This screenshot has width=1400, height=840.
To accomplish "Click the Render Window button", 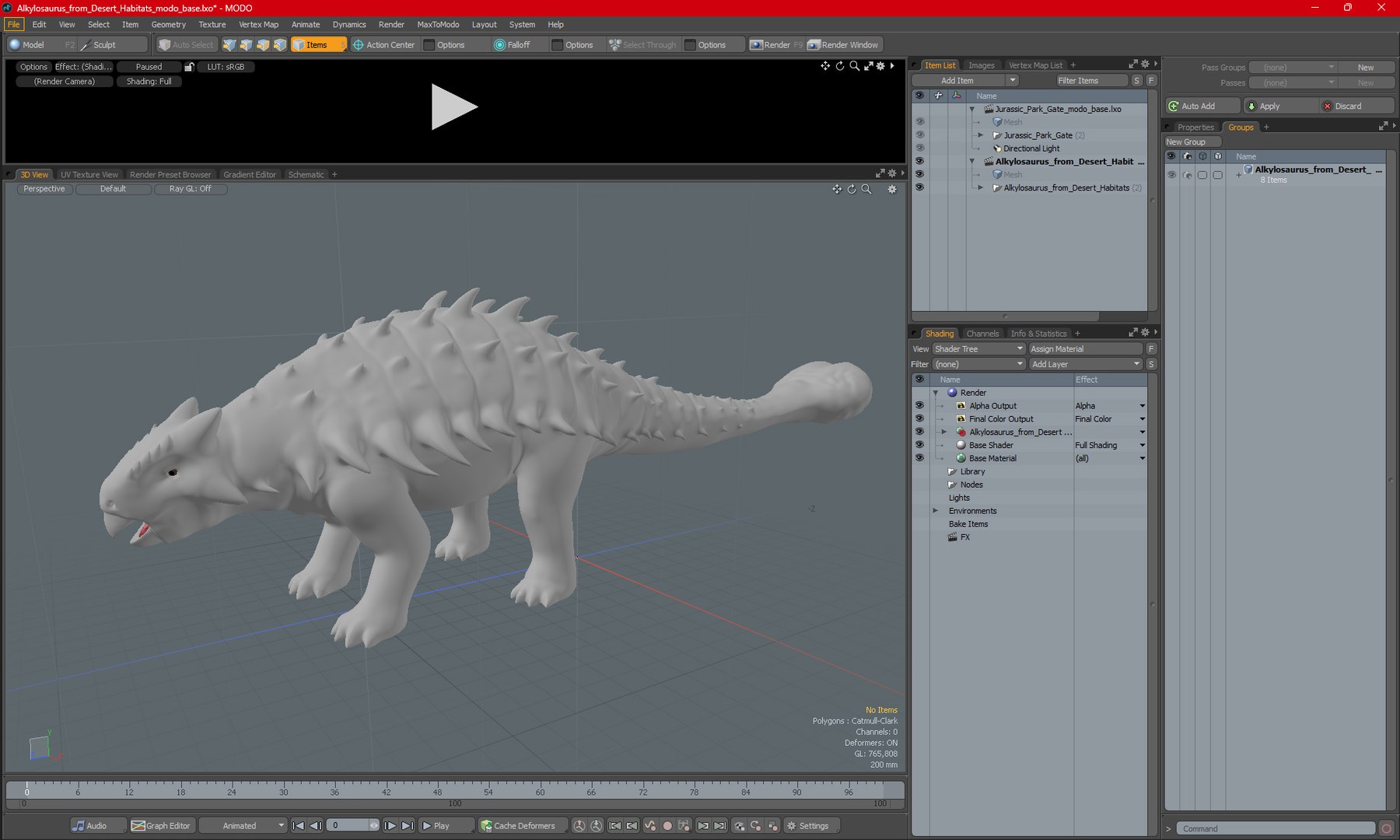I will (843, 45).
